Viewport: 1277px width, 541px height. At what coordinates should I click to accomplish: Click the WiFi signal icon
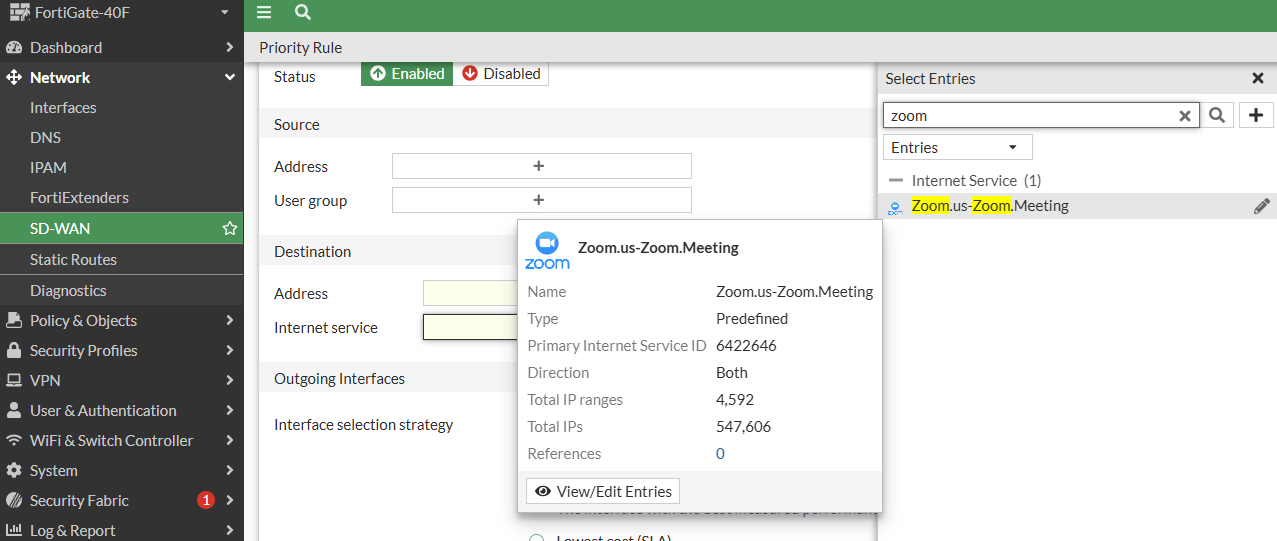click(14, 440)
